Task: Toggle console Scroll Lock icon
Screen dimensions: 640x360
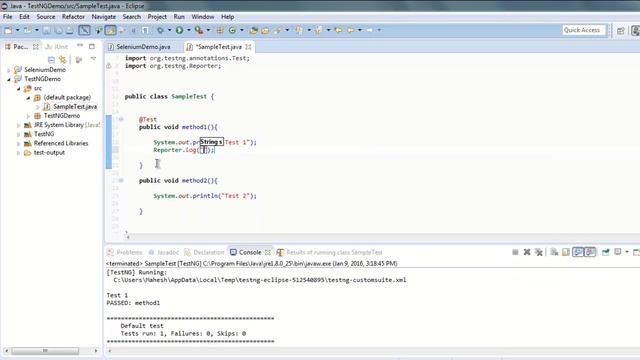Action: coord(566,252)
